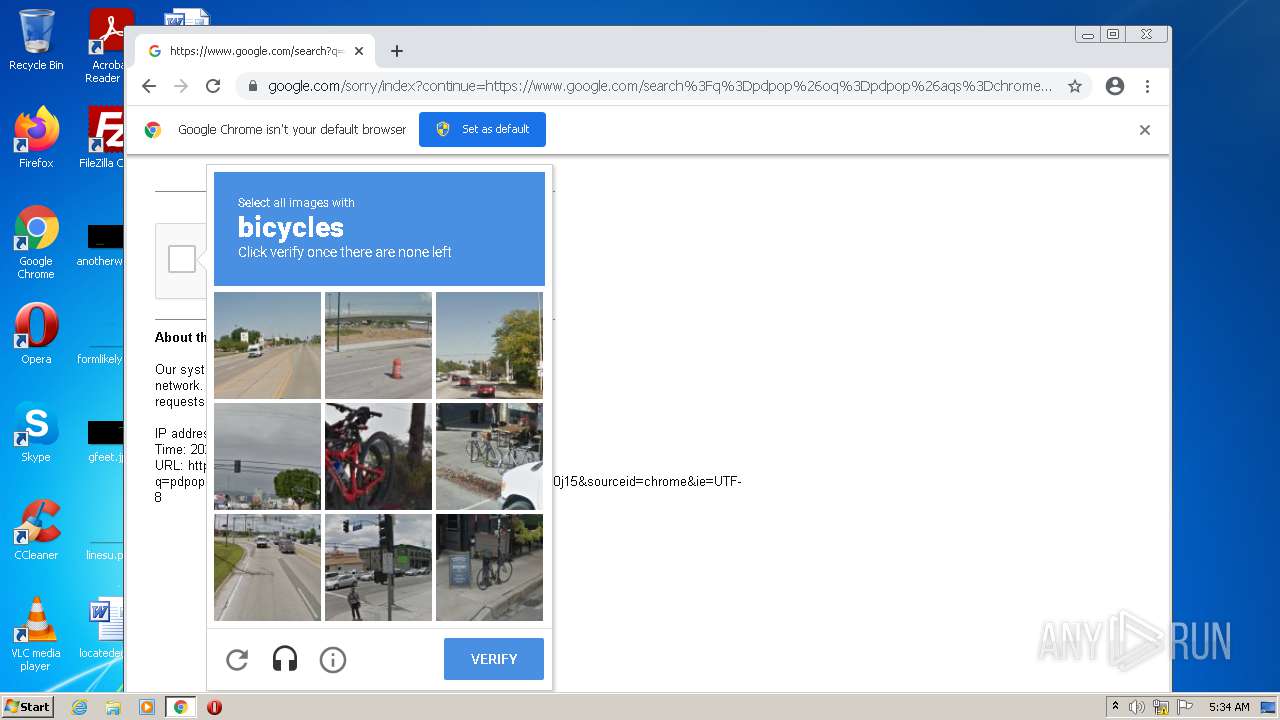Bookmark this page with the star
The image size is (1280, 720).
click(1075, 86)
